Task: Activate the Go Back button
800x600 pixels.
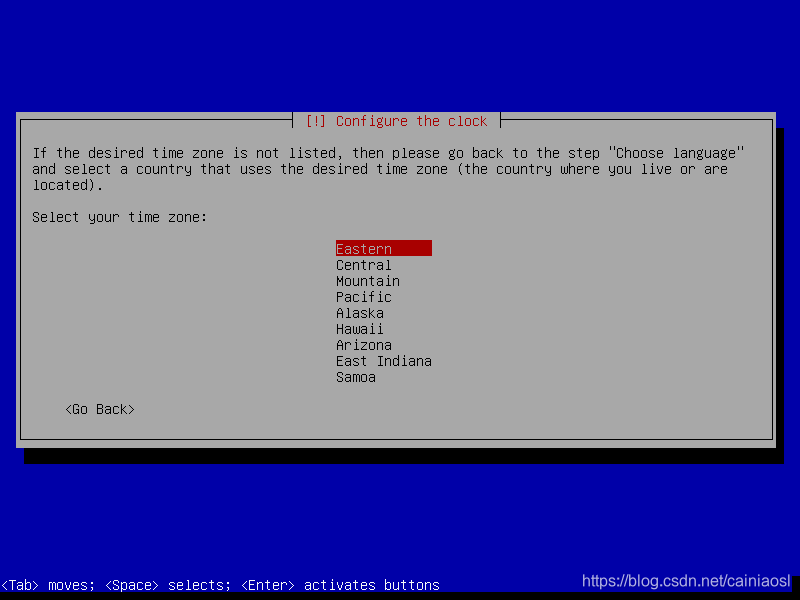Action: click(100, 409)
